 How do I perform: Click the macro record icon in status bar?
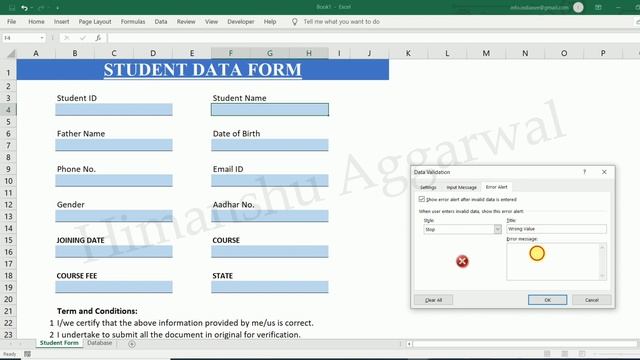point(27,354)
